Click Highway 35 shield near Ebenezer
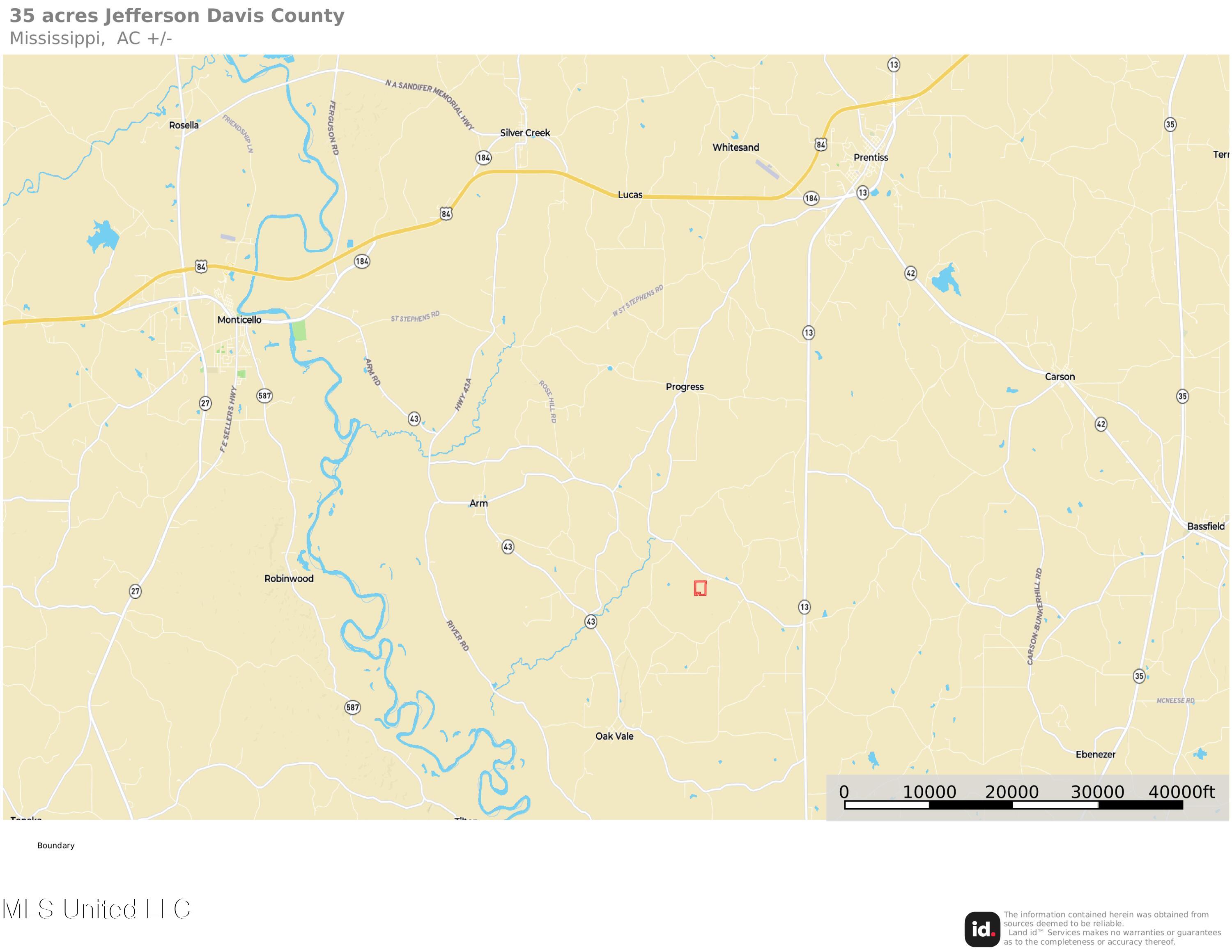The image size is (1232, 952). (x=1139, y=676)
